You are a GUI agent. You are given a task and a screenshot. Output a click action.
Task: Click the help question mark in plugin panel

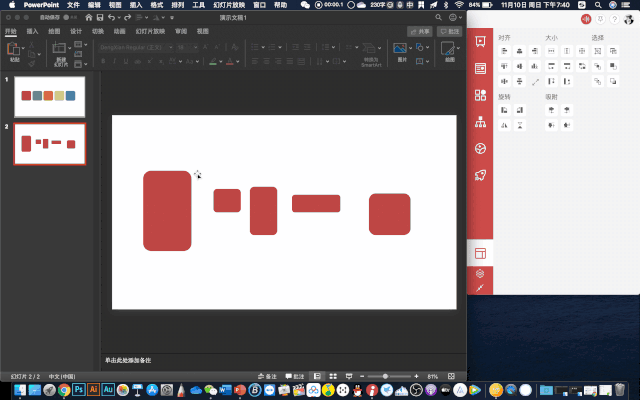click(613, 19)
